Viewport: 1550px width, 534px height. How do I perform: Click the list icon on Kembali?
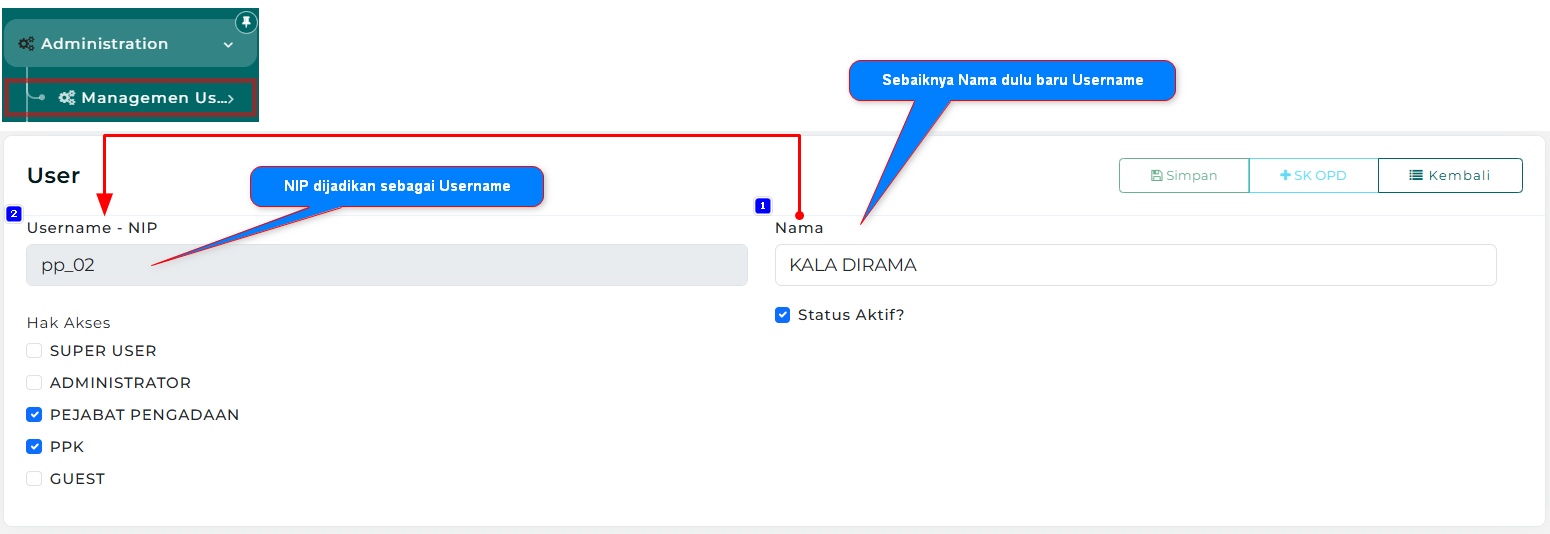point(1416,176)
